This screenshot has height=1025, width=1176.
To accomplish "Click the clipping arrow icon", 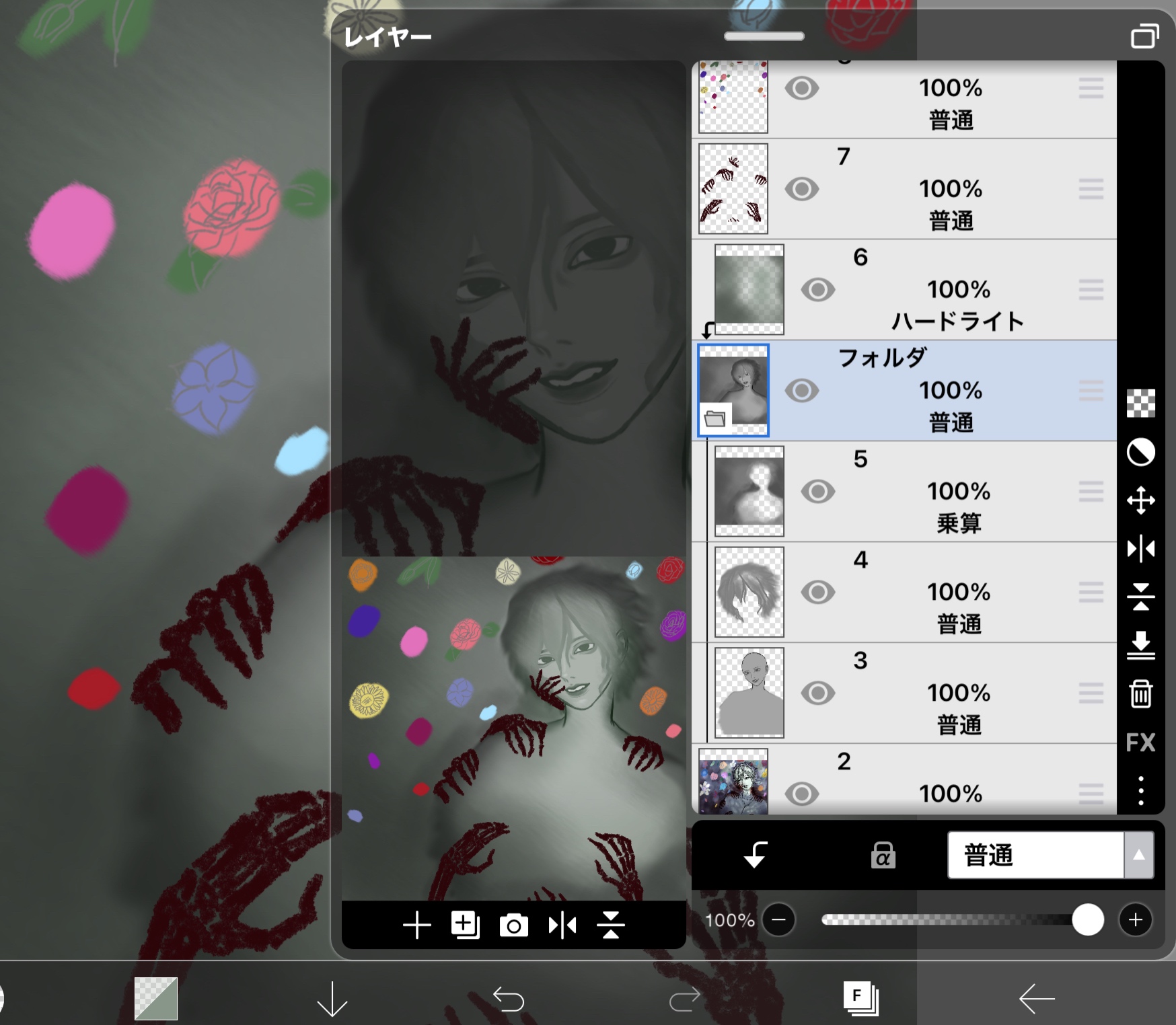I will (756, 856).
